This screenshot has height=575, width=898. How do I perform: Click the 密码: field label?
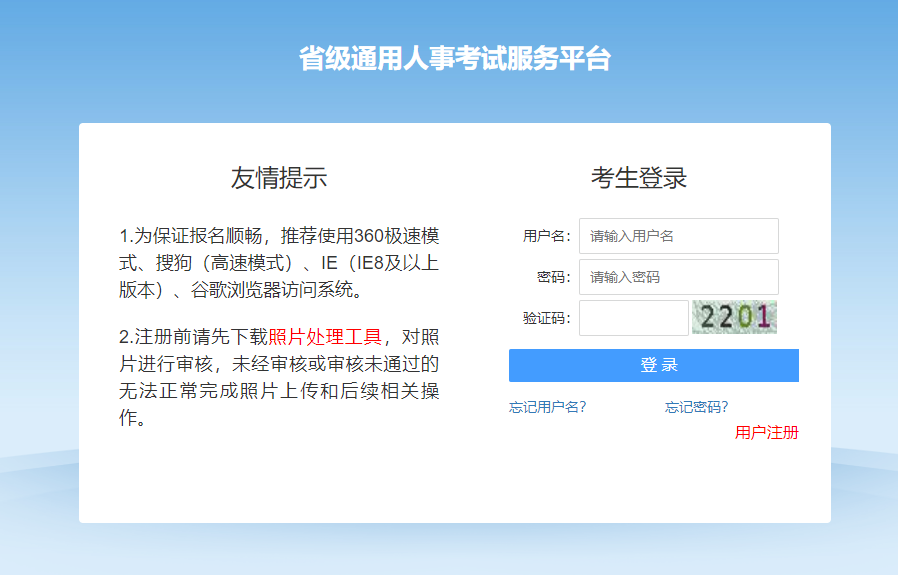[x=554, y=277]
